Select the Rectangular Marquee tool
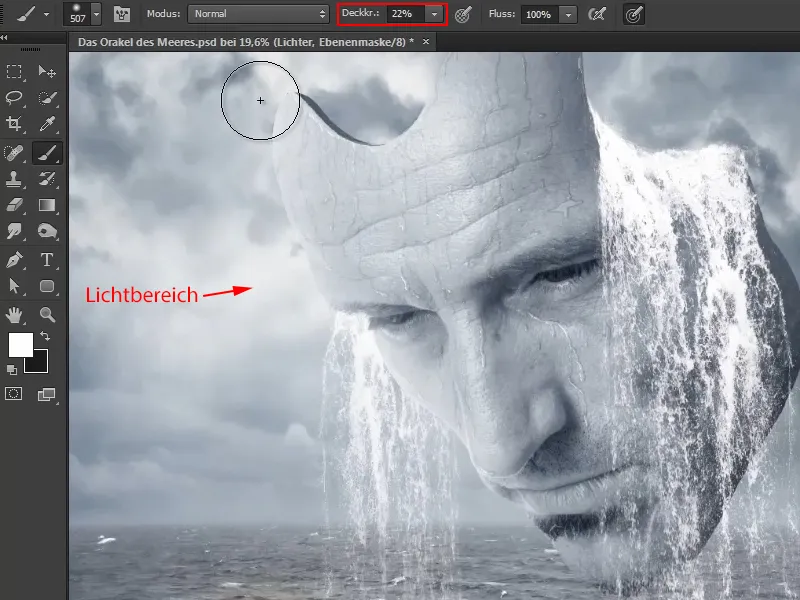800x600 pixels. click(14, 72)
